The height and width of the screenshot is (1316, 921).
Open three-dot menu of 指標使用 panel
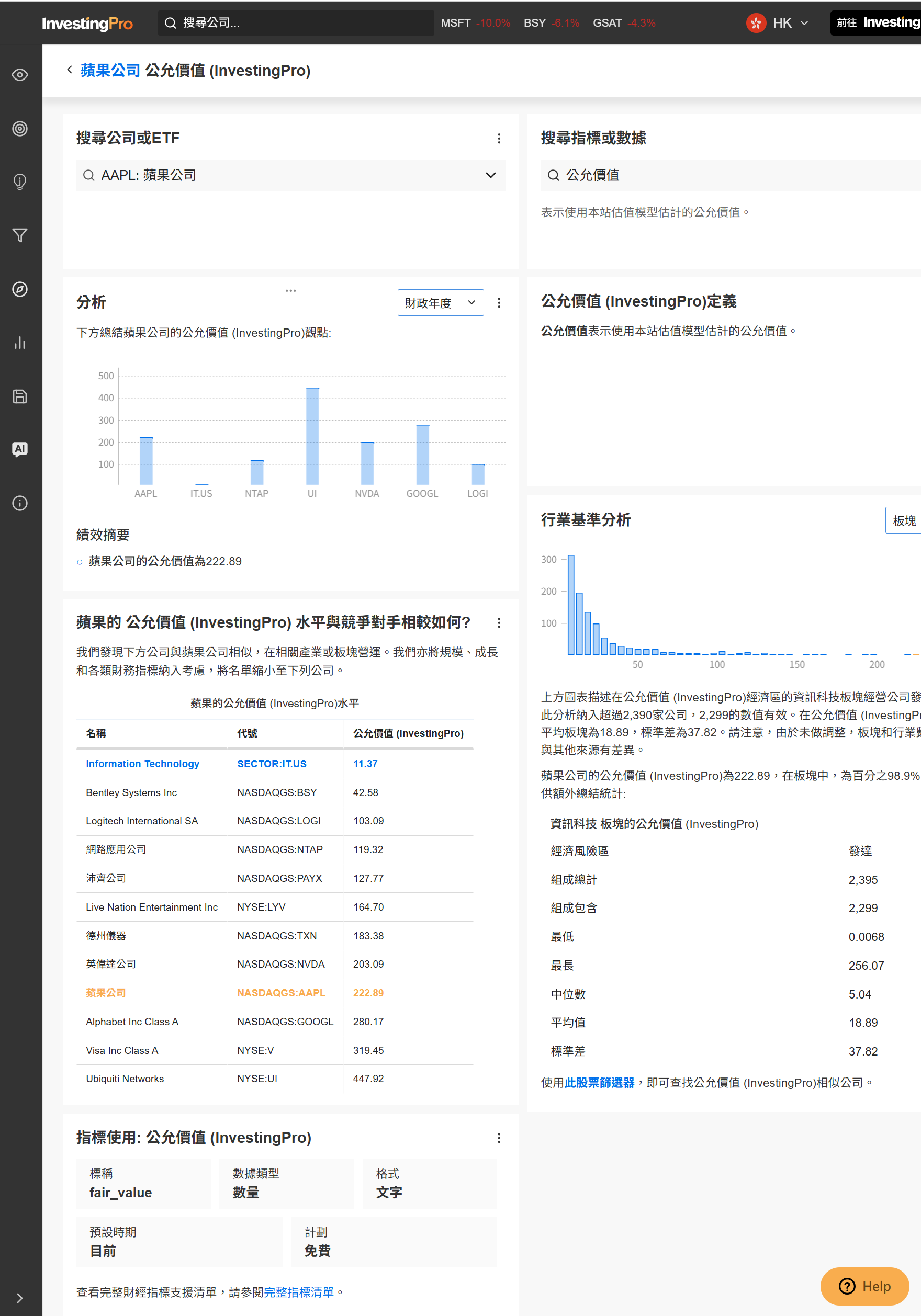click(499, 1138)
